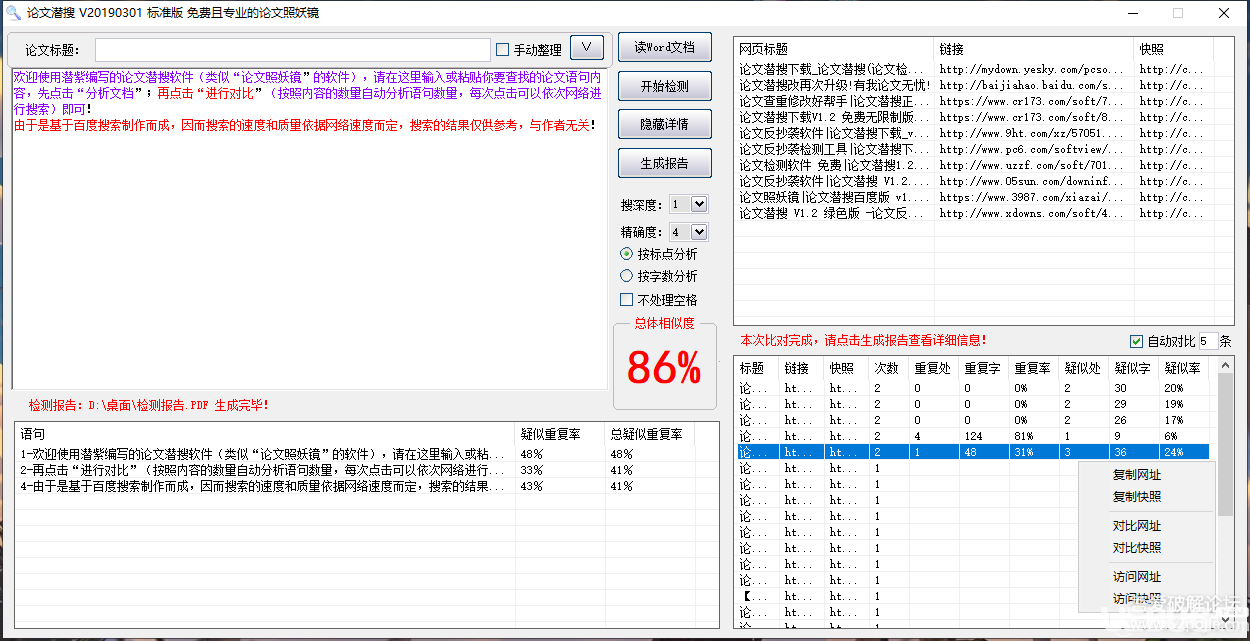The width and height of the screenshot is (1250, 641).
Task: Click 快照 header in web results list
Action: (x=1174, y=49)
